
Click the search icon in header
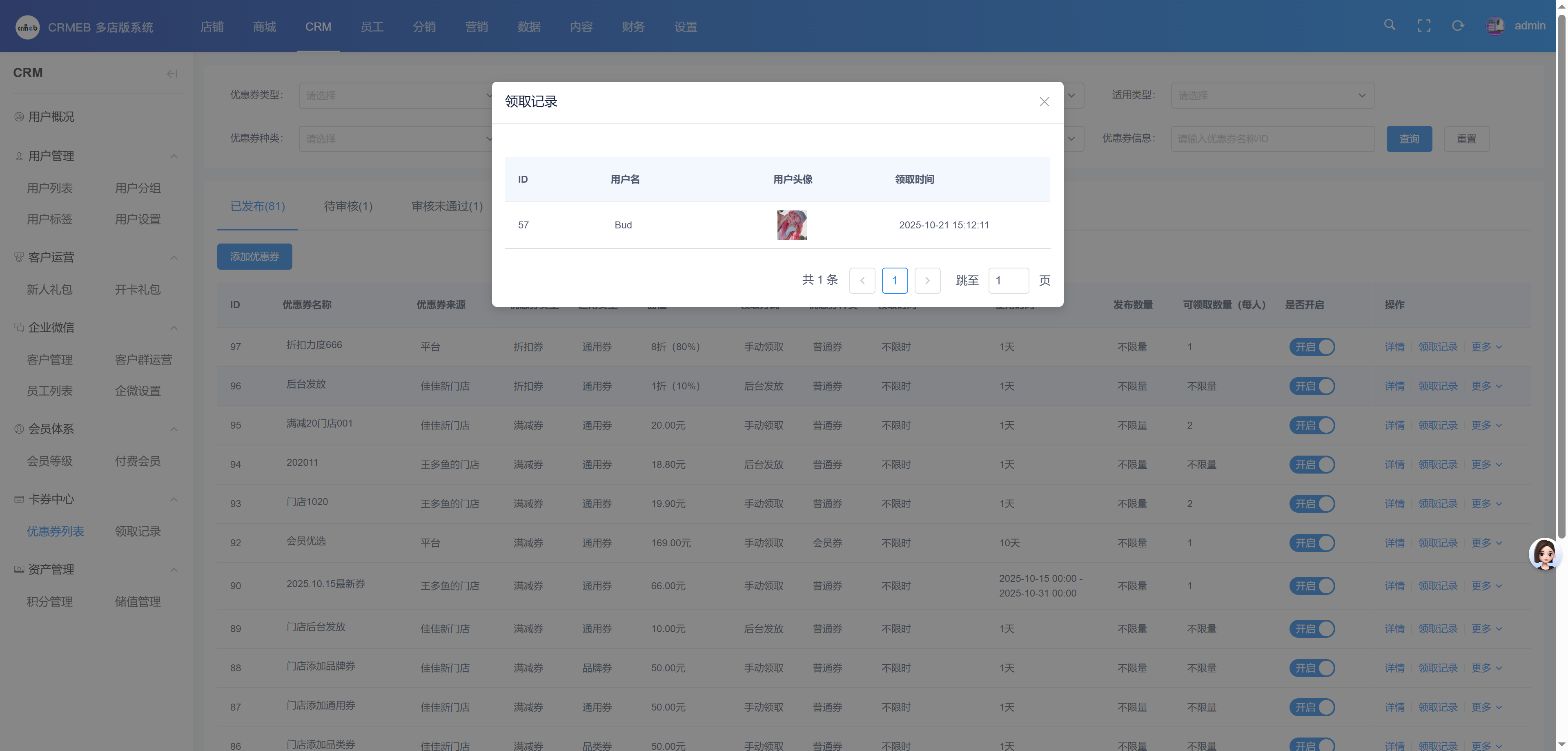[1389, 25]
